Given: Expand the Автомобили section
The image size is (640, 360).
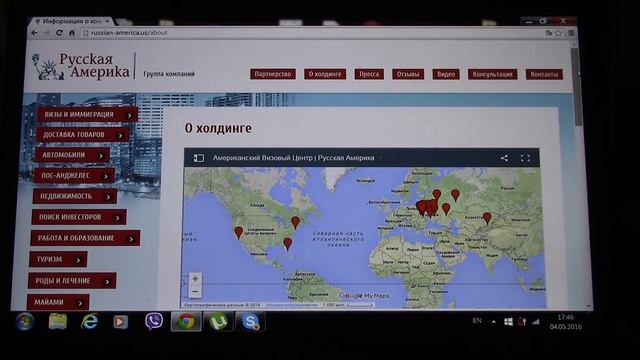Looking at the screenshot, I should tap(72, 155).
